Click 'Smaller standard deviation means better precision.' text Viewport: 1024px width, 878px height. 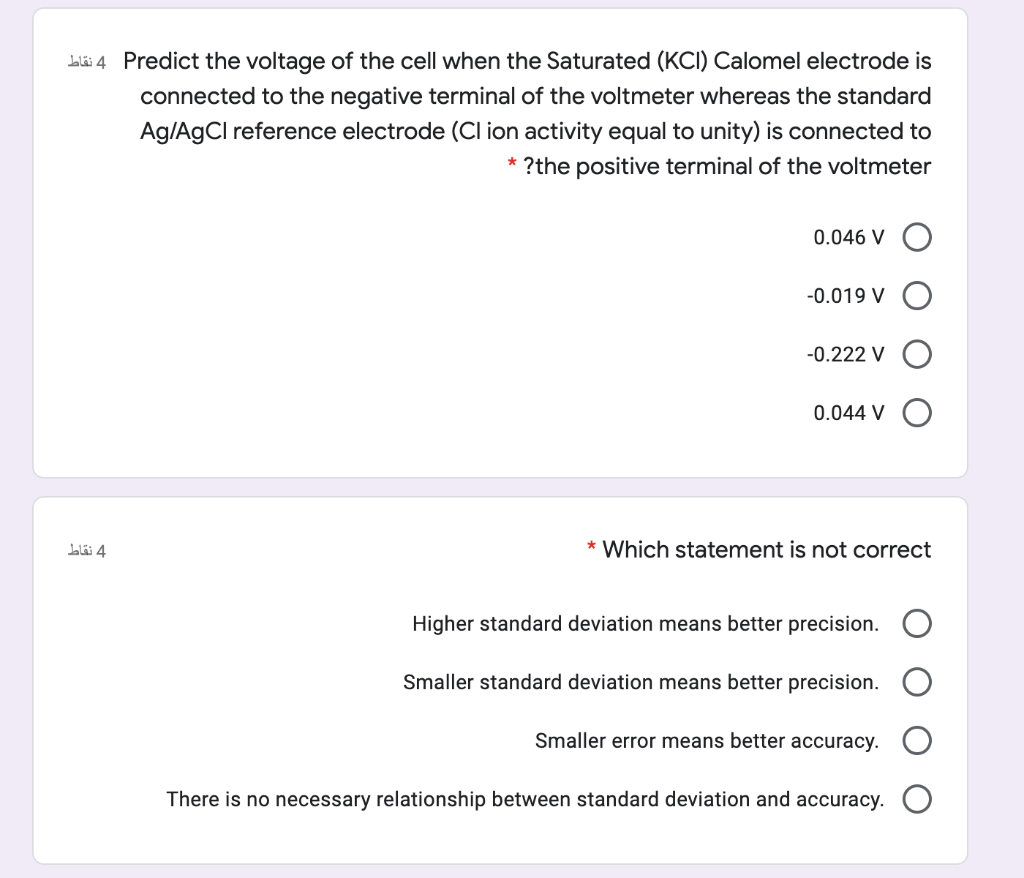[641, 682]
